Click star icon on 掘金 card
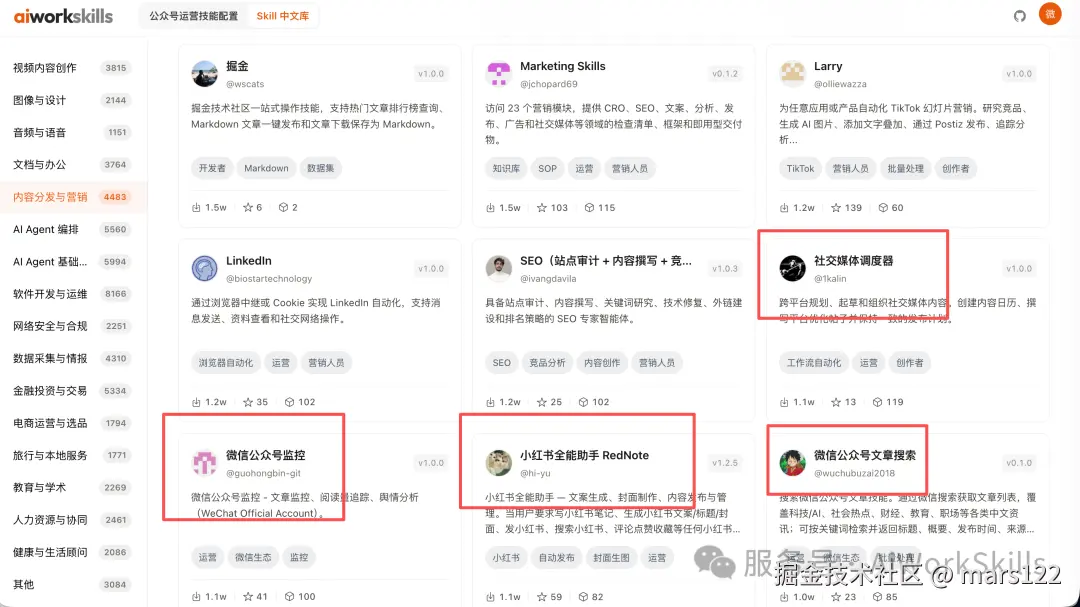 (x=248, y=207)
